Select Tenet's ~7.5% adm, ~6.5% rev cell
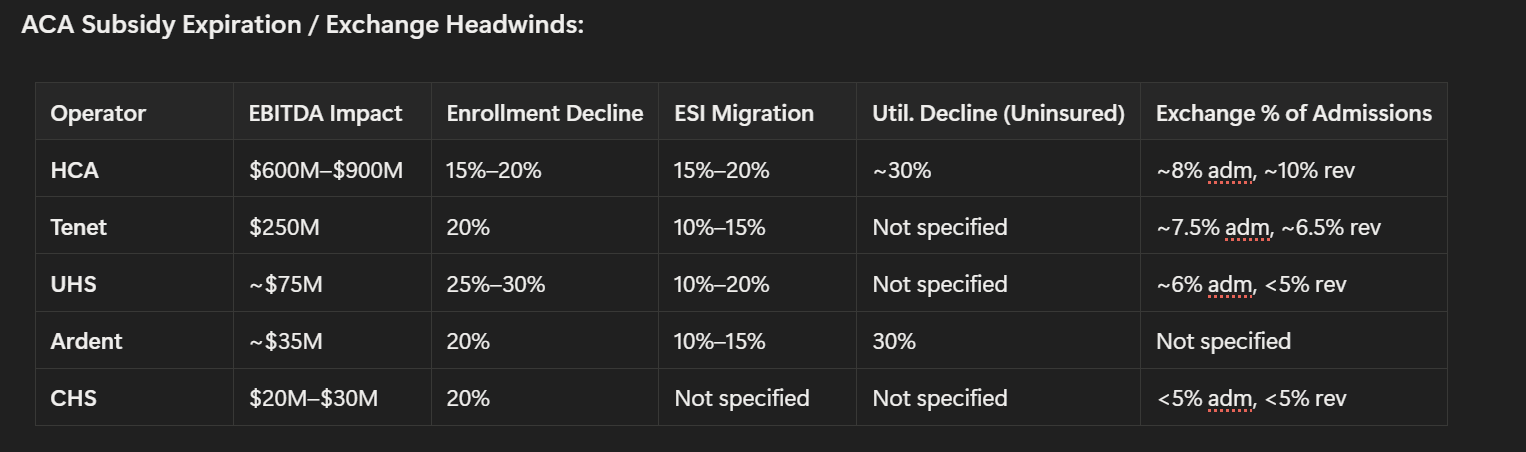 point(1268,227)
